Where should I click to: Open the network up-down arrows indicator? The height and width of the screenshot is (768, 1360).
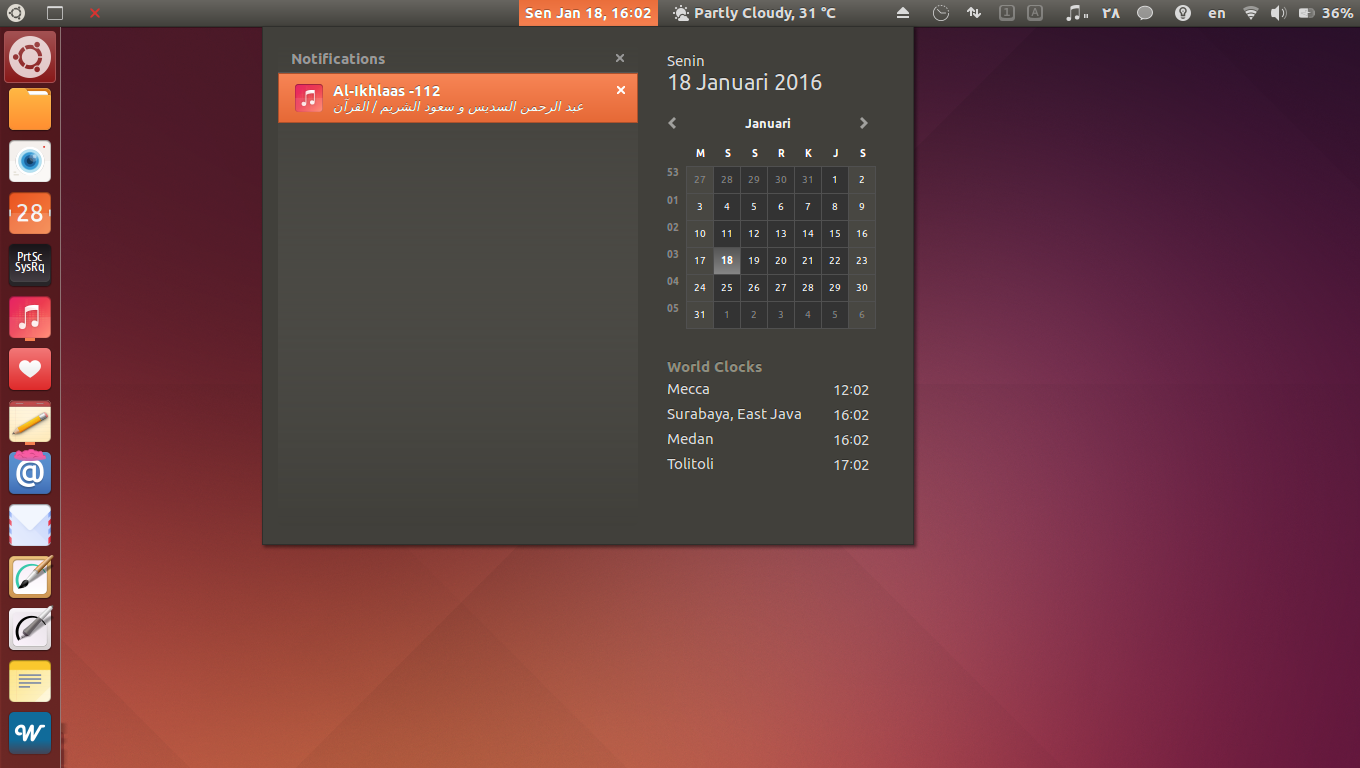tap(974, 13)
